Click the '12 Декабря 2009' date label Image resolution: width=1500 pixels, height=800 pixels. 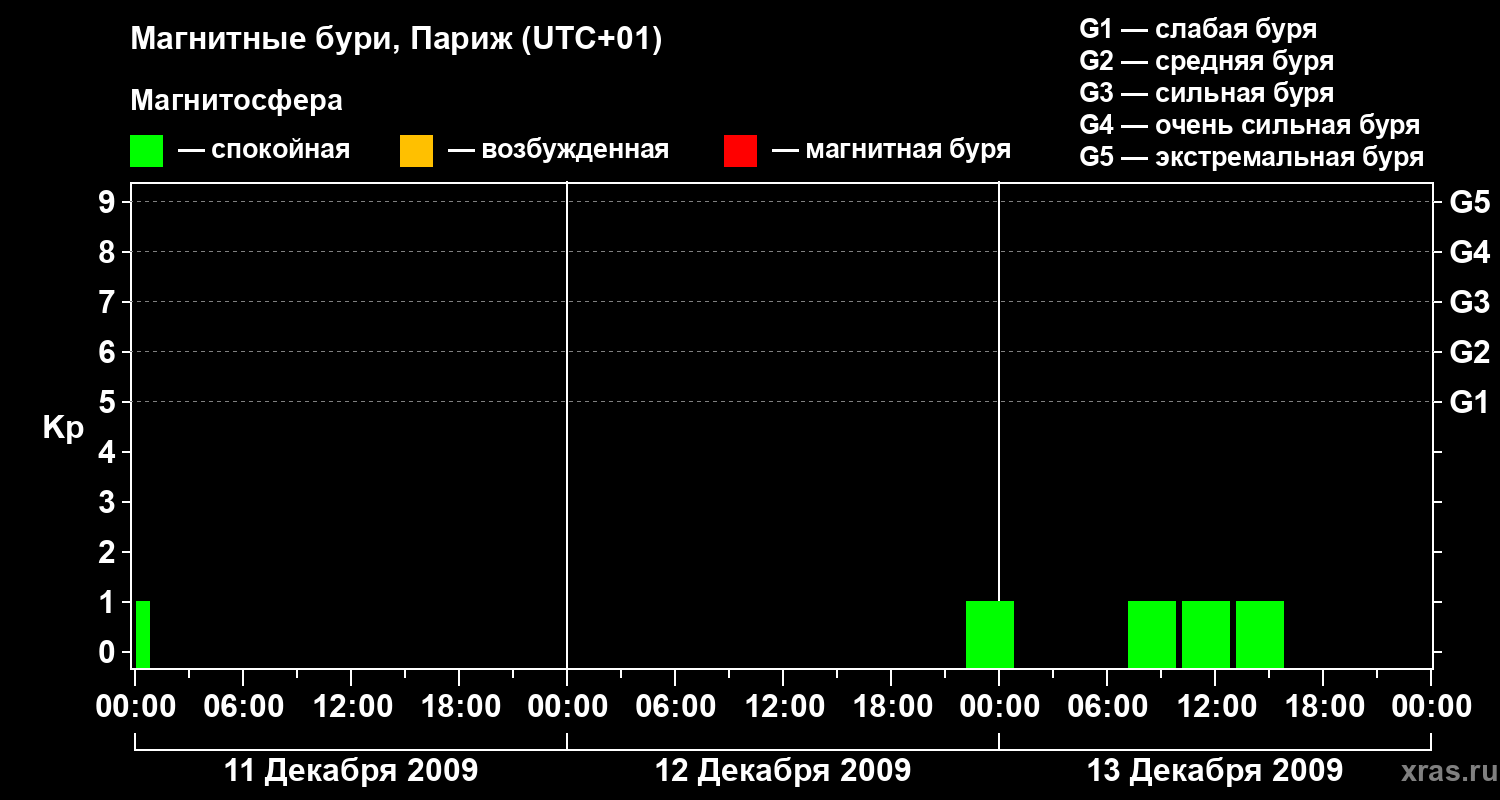click(x=783, y=771)
